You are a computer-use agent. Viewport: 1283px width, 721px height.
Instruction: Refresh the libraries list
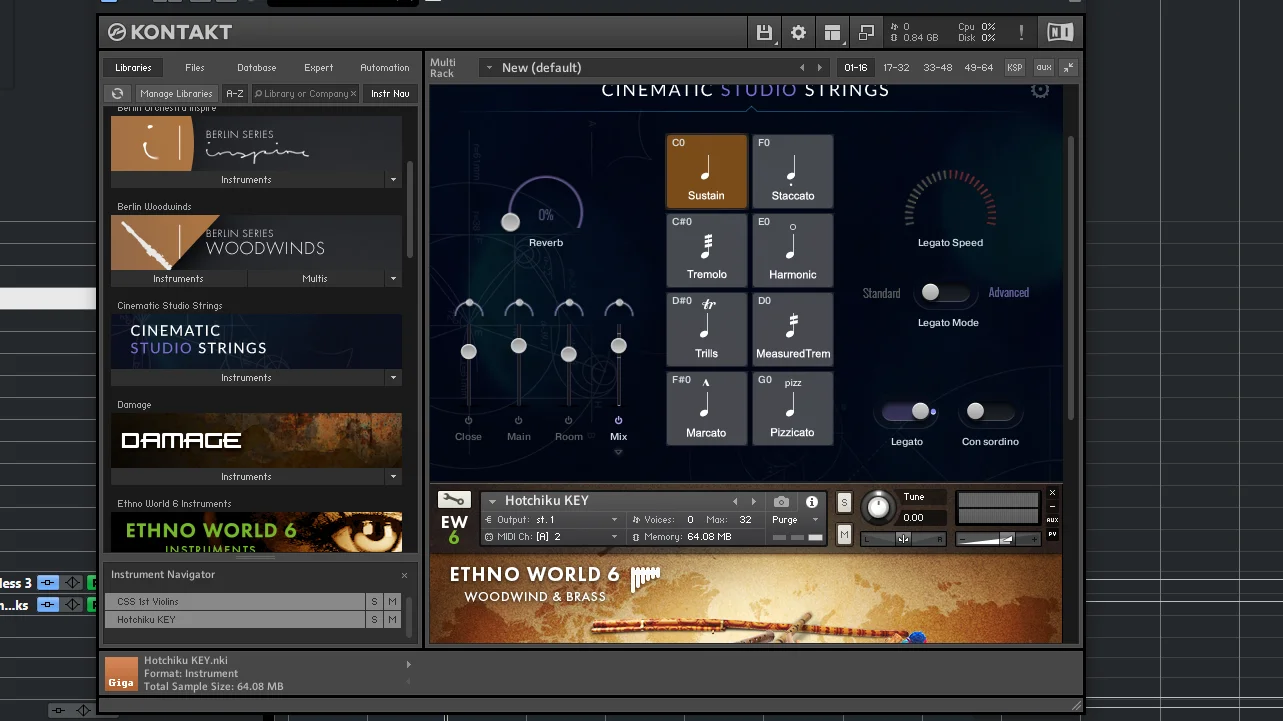[118, 94]
